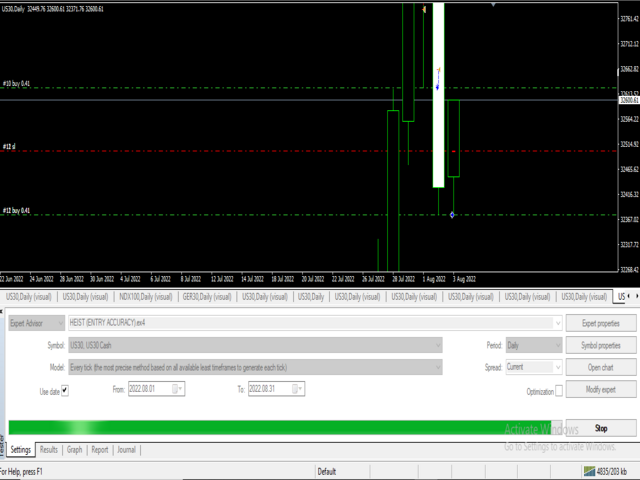Select the #12 buy 0.41 order line label
Viewport: 640px width, 480px height.
(x=16, y=210)
